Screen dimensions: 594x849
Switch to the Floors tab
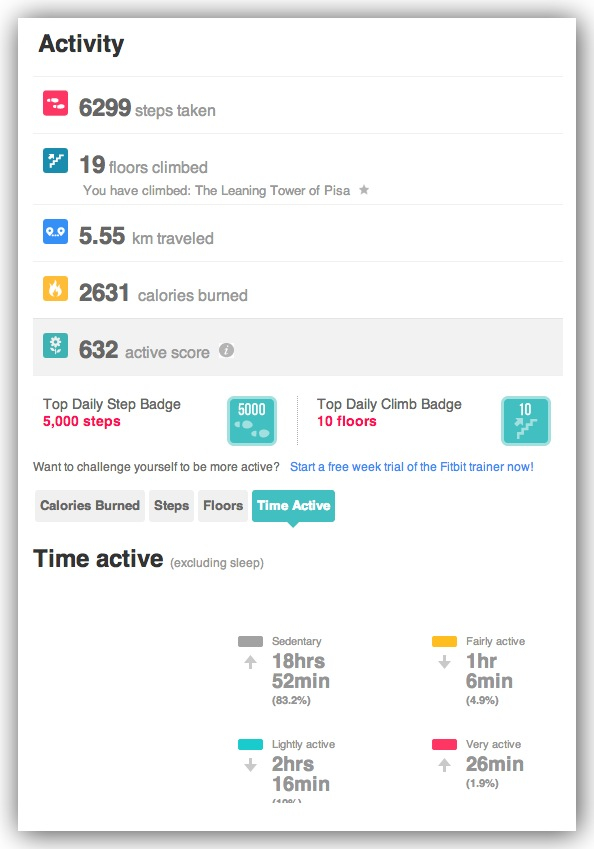coord(223,506)
